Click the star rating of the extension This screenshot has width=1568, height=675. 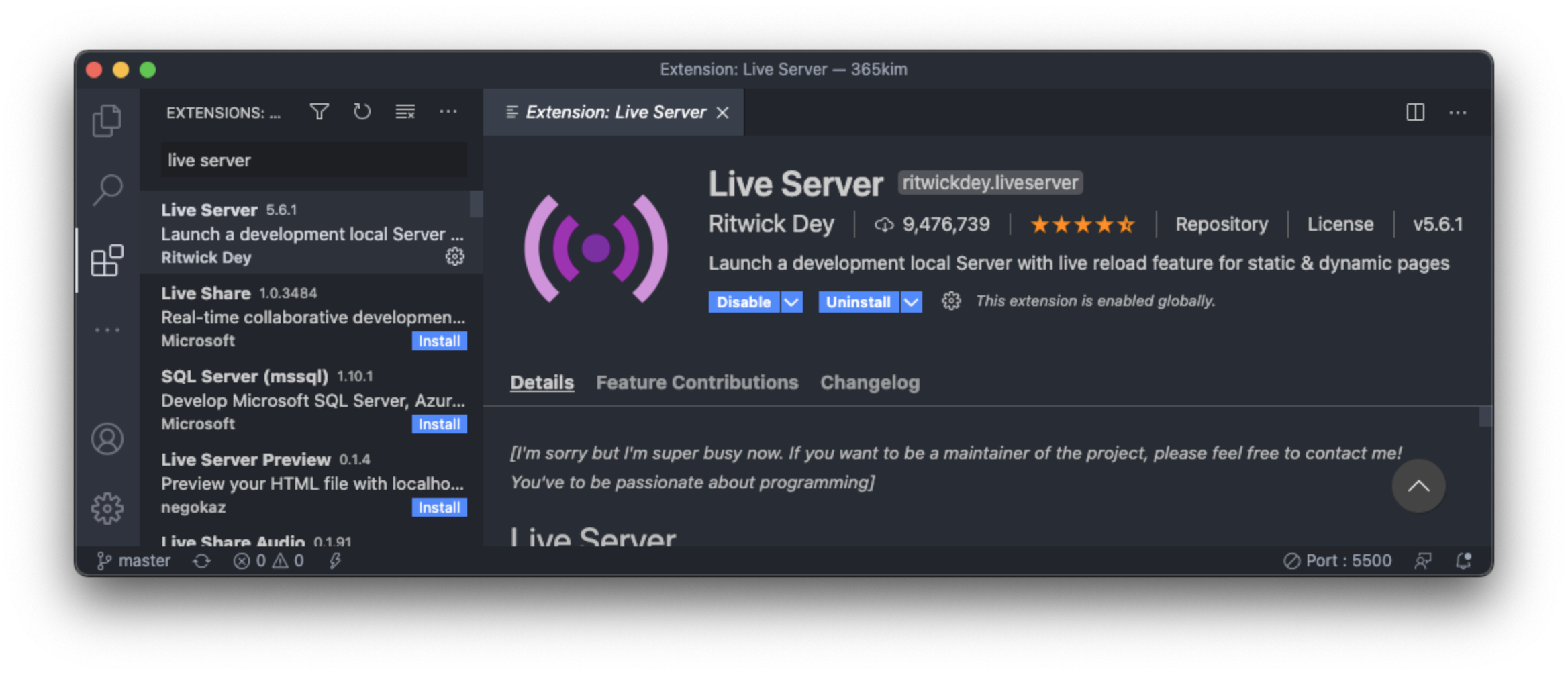point(1083,224)
